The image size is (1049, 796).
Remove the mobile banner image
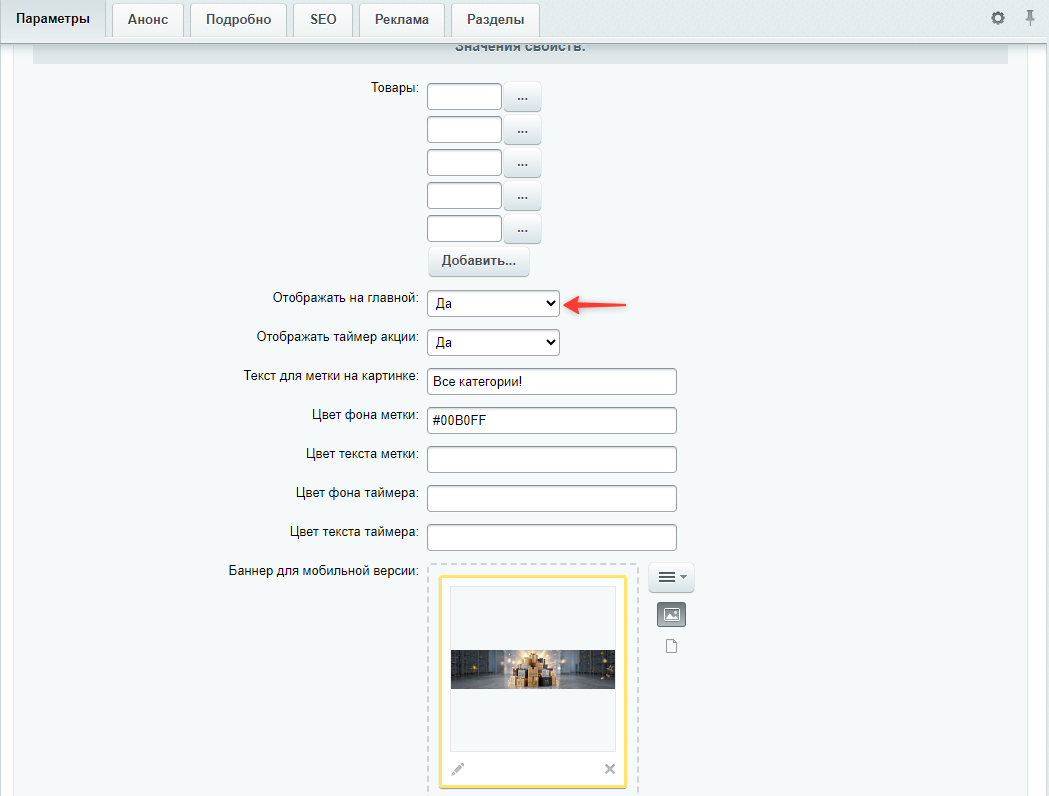(609, 769)
